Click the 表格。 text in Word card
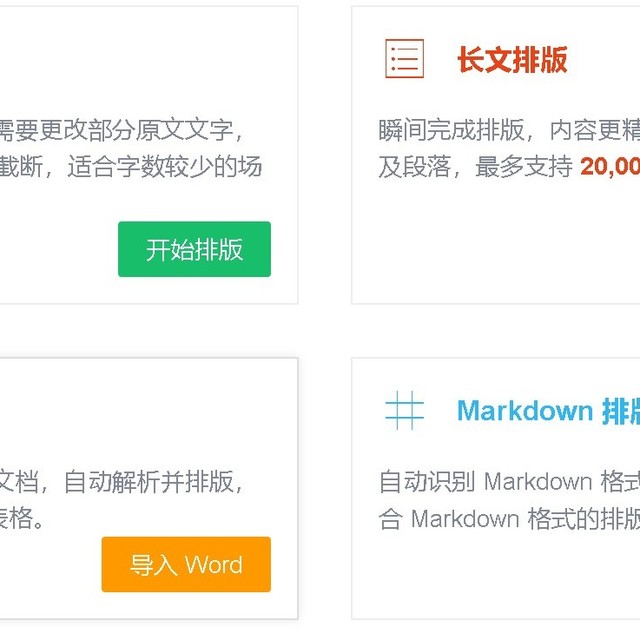 click(x=22, y=518)
